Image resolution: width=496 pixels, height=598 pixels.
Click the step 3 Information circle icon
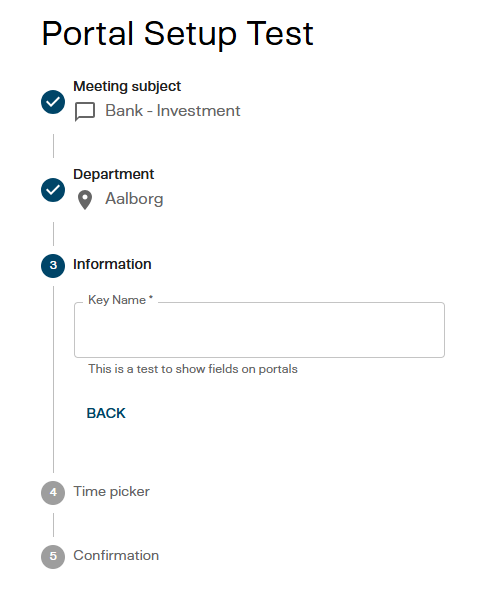(x=53, y=266)
